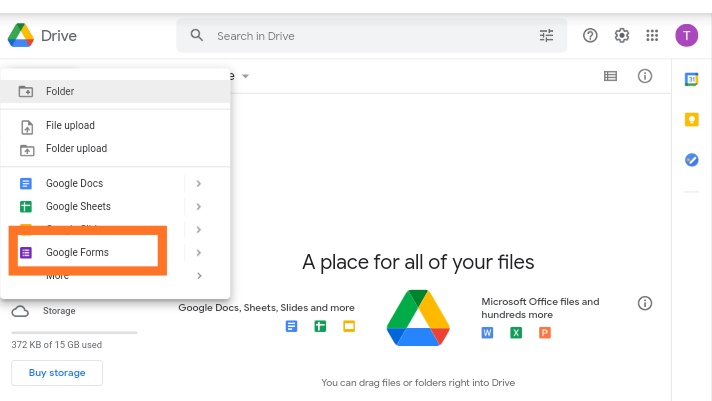Open Google Tasks side panel
The width and height of the screenshot is (712, 401).
coord(692,160)
